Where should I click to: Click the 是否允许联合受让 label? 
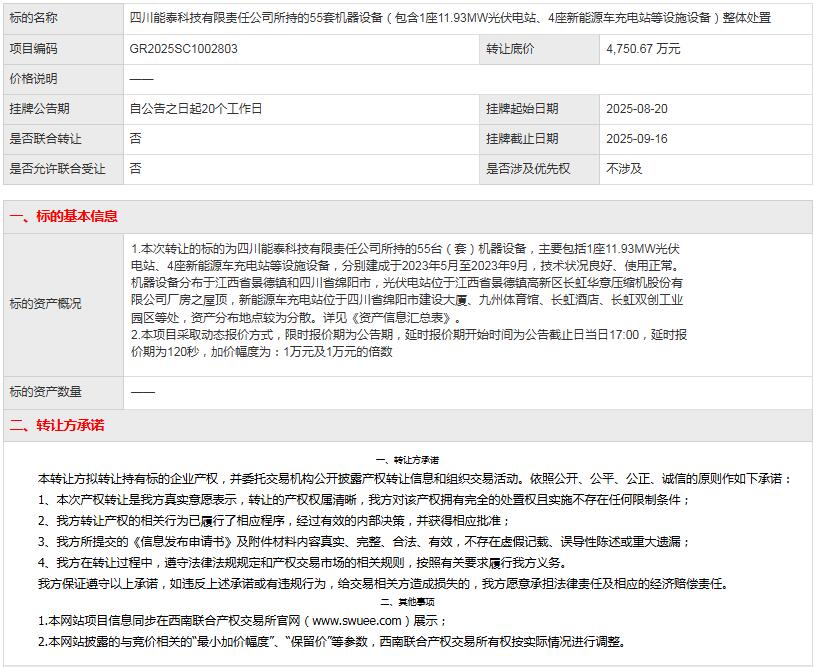pos(57,169)
